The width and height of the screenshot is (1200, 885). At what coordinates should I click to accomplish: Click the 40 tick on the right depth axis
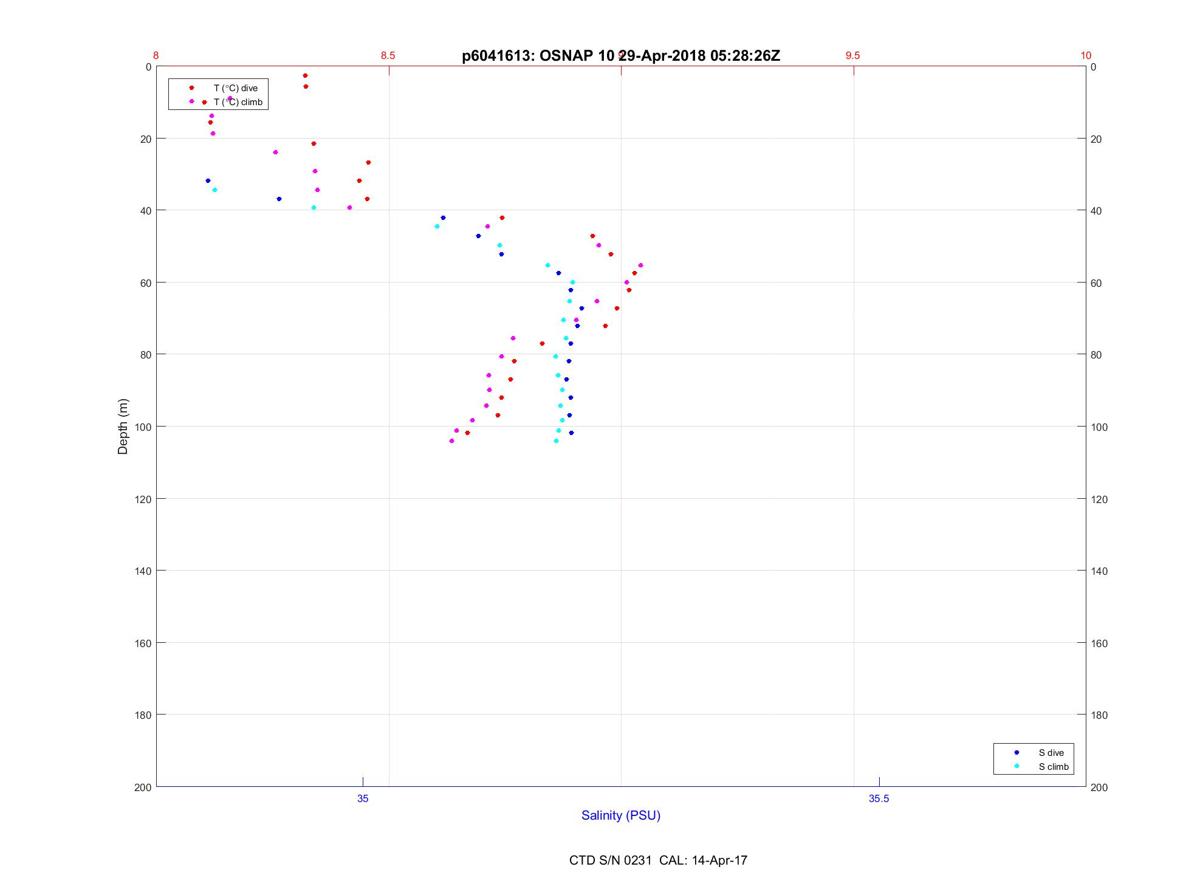point(1097,211)
